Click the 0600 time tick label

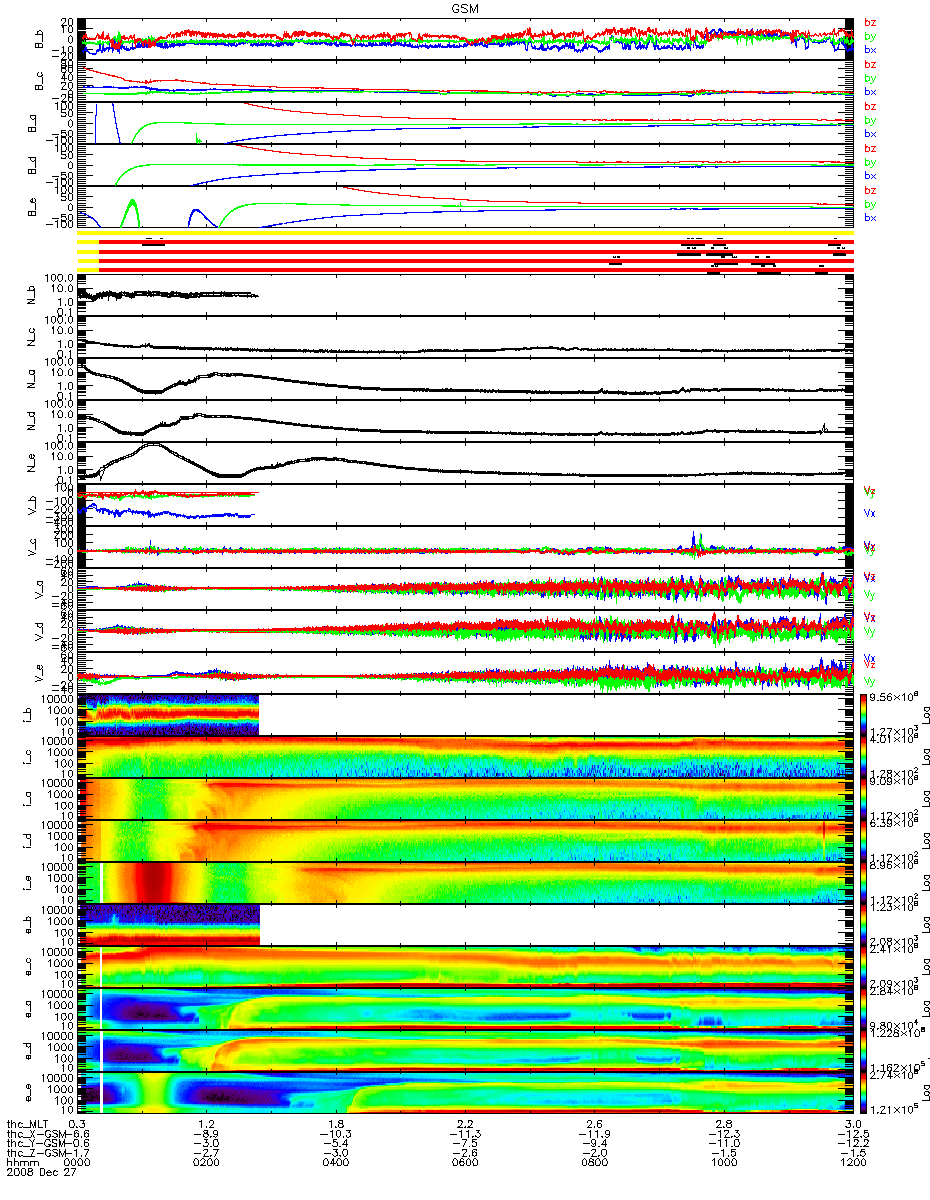click(x=465, y=1163)
